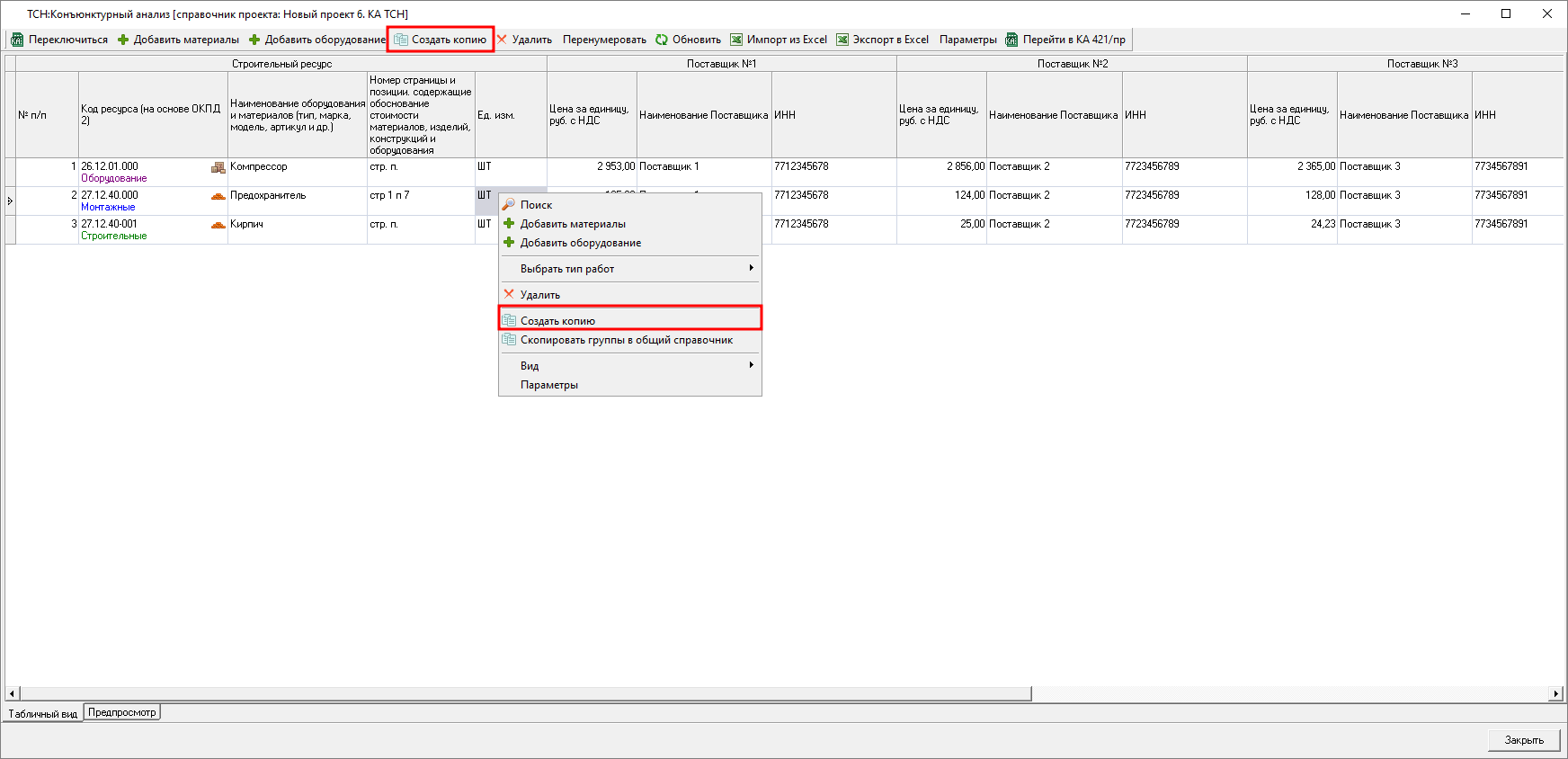
Task: Click the green plus Добавить материалы toolbar icon
Action: [123, 40]
